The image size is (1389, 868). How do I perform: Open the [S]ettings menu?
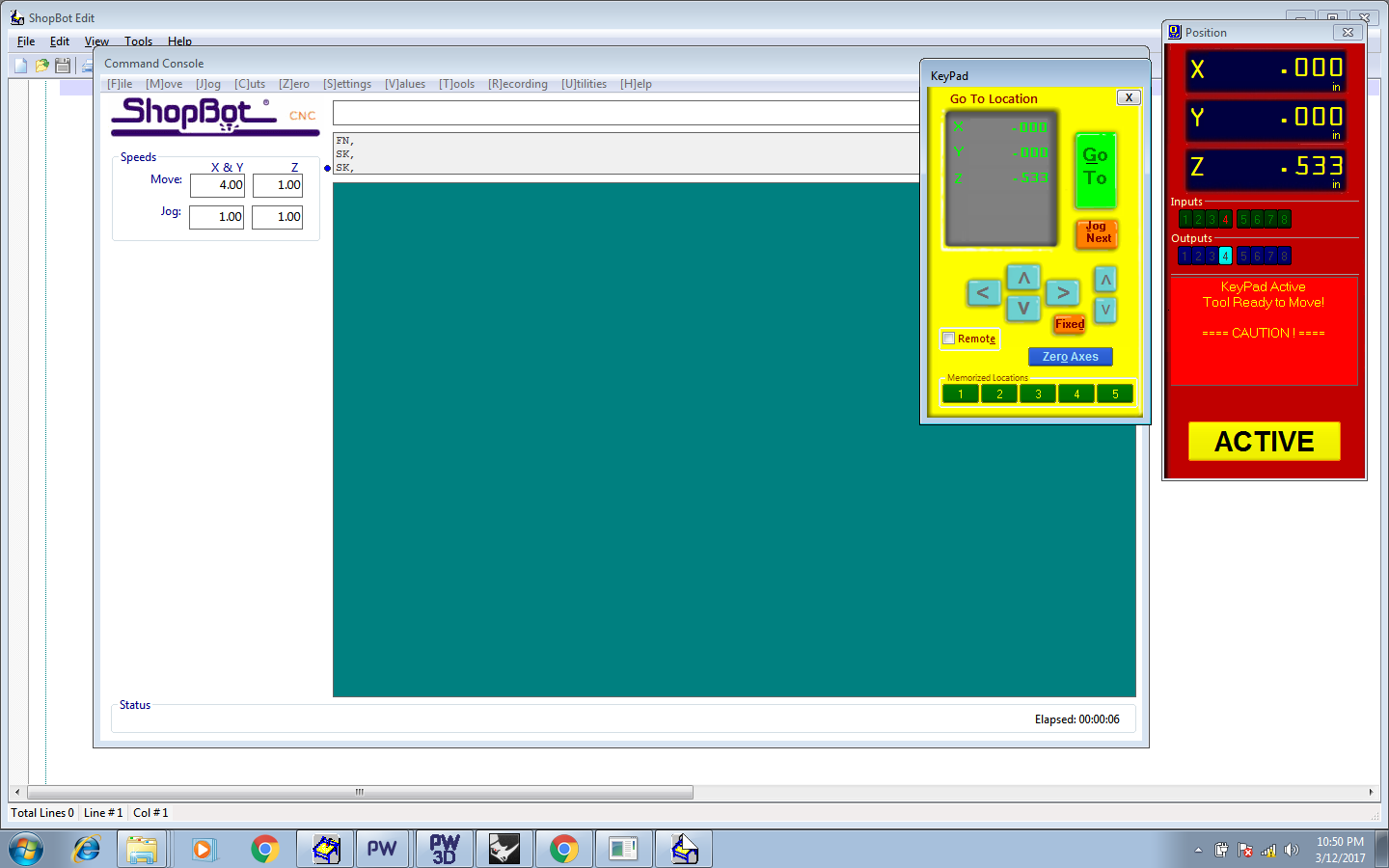pyautogui.click(x=347, y=84)
